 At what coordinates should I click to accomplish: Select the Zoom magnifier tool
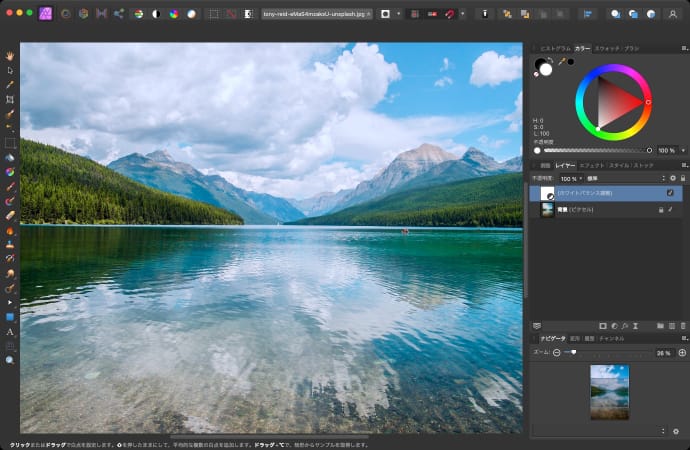pos(10,359)
